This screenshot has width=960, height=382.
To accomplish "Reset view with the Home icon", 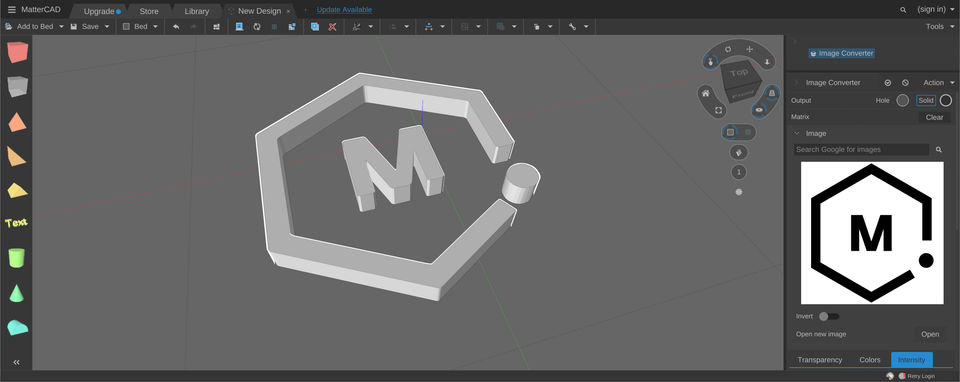I will pos(705,94).
